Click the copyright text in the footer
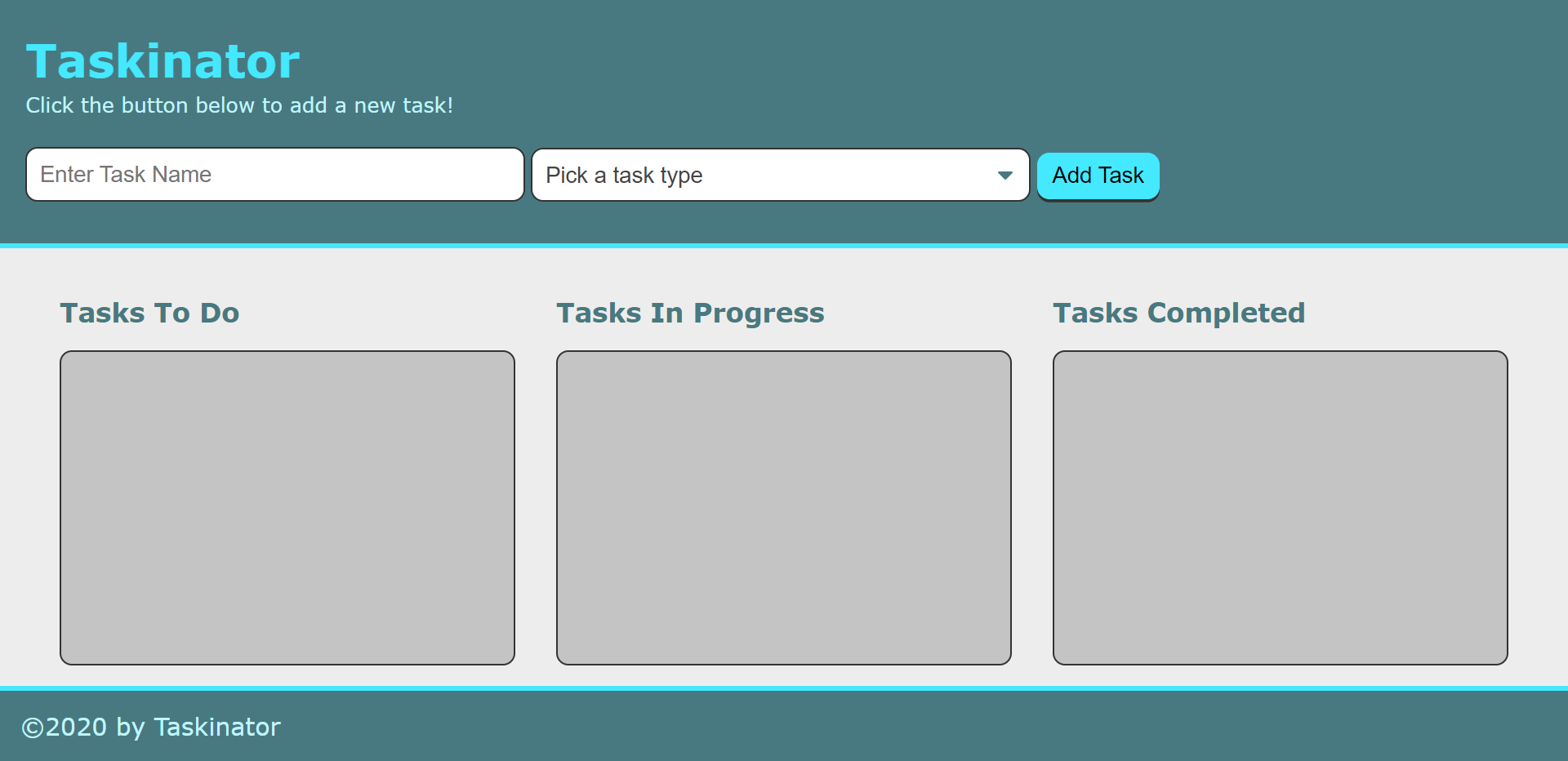Image resolution: width=1568 pixels, height=761 pixels. point(152,727)
